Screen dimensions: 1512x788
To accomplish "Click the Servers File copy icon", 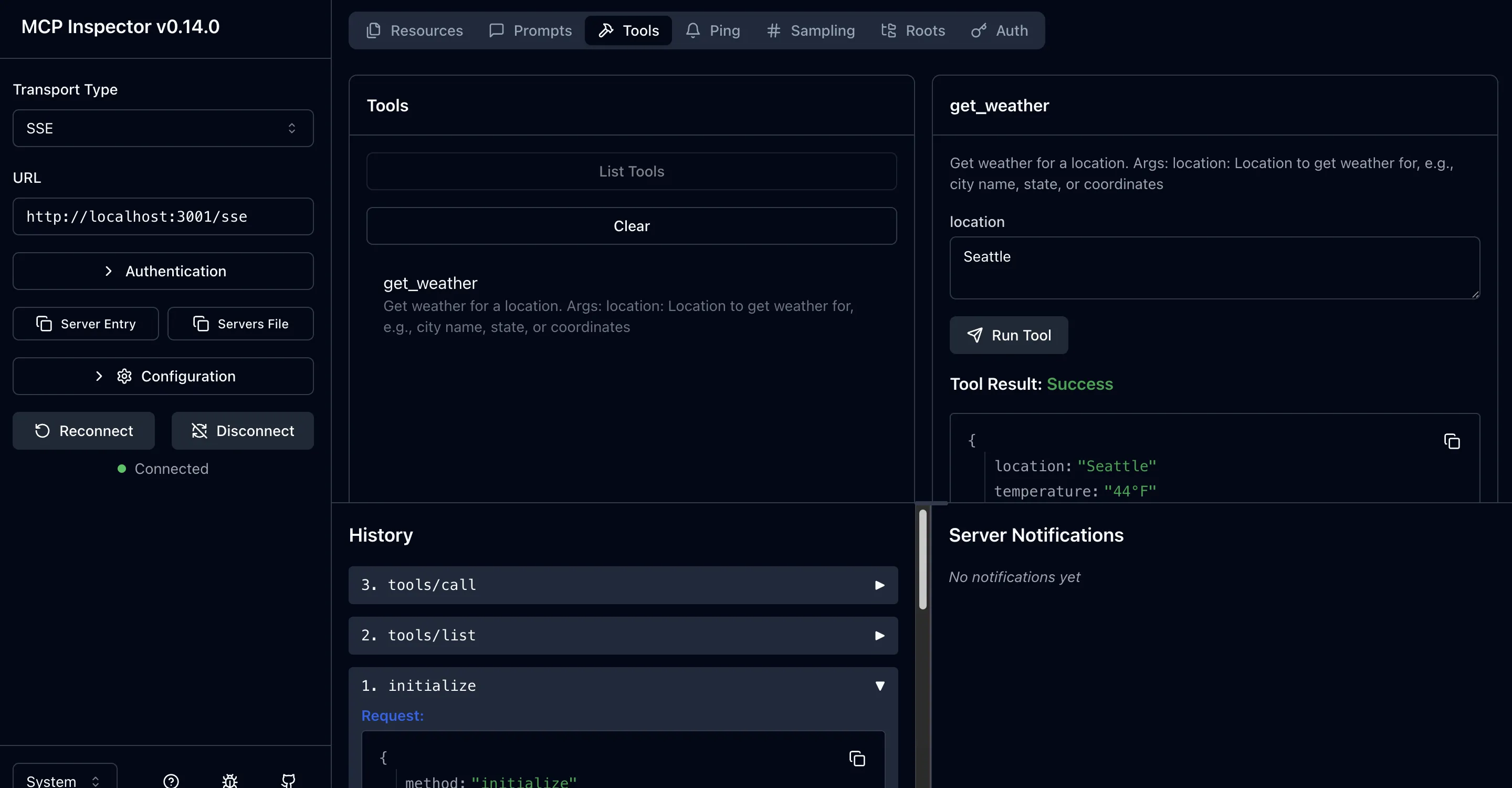I will [201, 324].
